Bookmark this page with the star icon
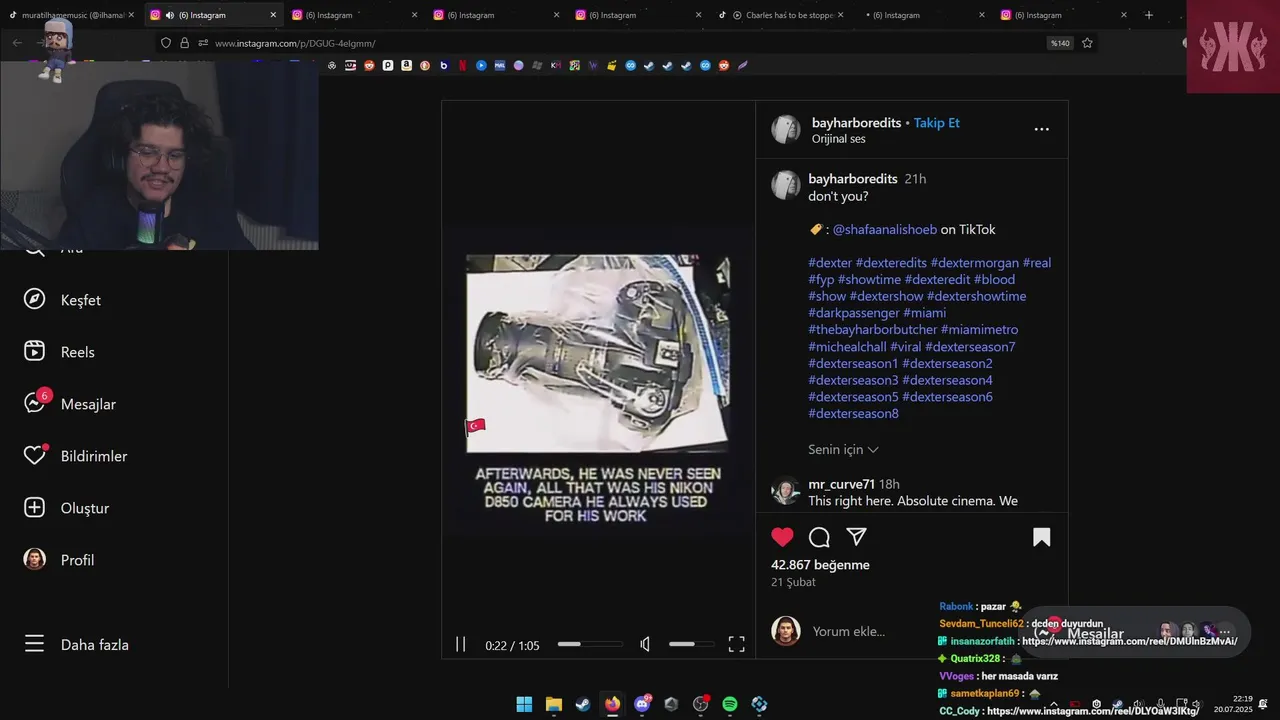Image resolution: width=1280 pixels, height=720 pixels. point(1087,43)
